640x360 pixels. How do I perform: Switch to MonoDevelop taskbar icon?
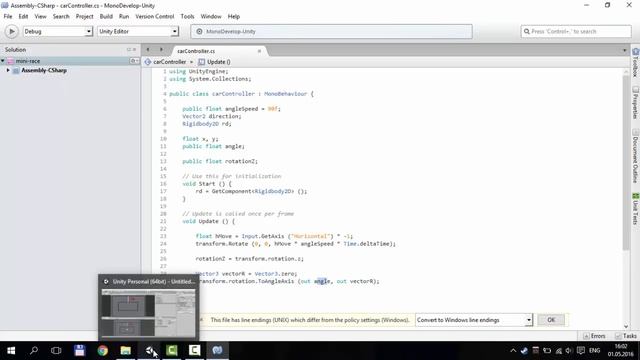click(218, 351)
